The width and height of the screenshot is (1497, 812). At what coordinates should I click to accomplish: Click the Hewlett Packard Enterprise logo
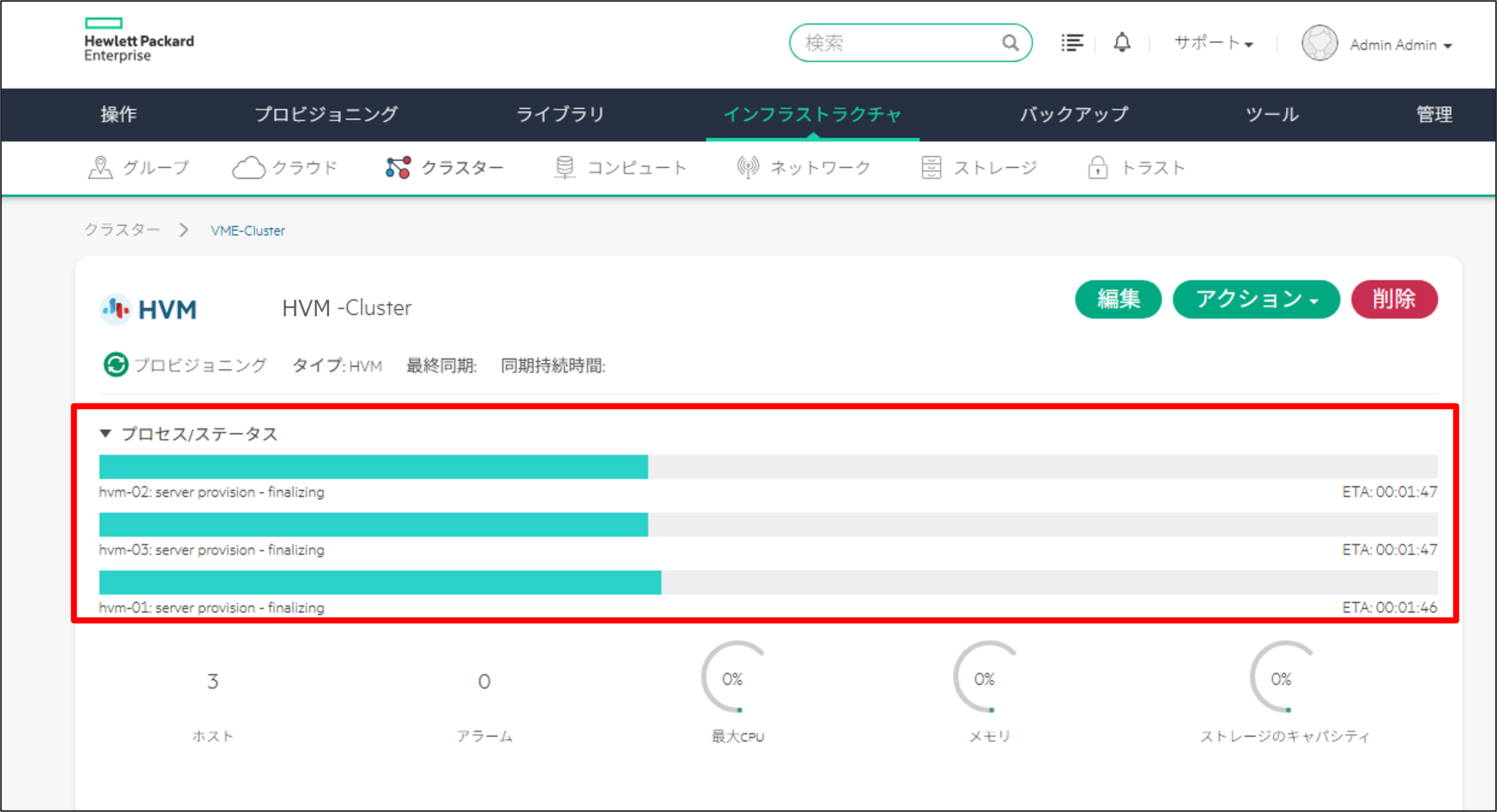coord(139,41)
